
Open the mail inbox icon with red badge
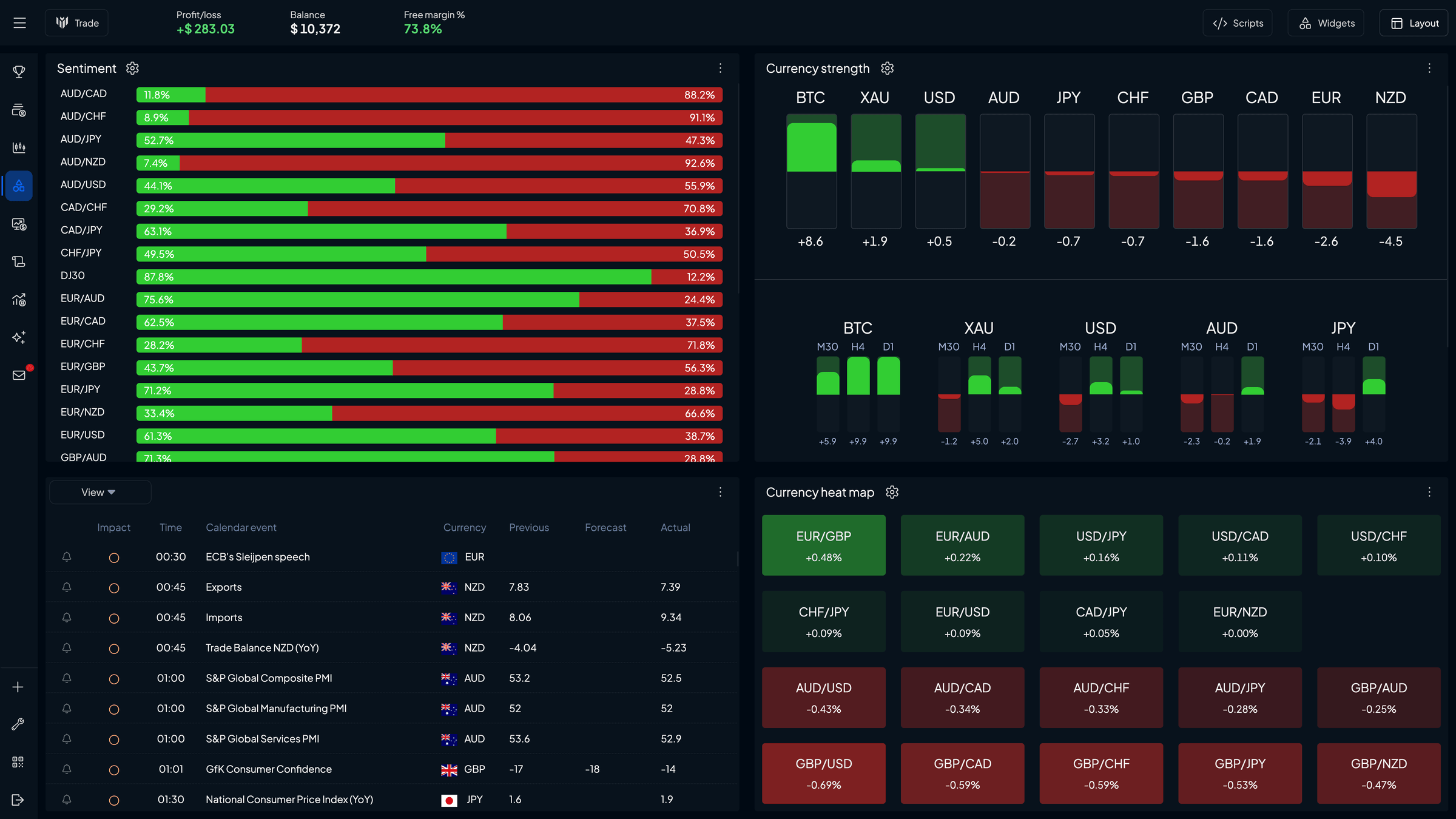19,375
